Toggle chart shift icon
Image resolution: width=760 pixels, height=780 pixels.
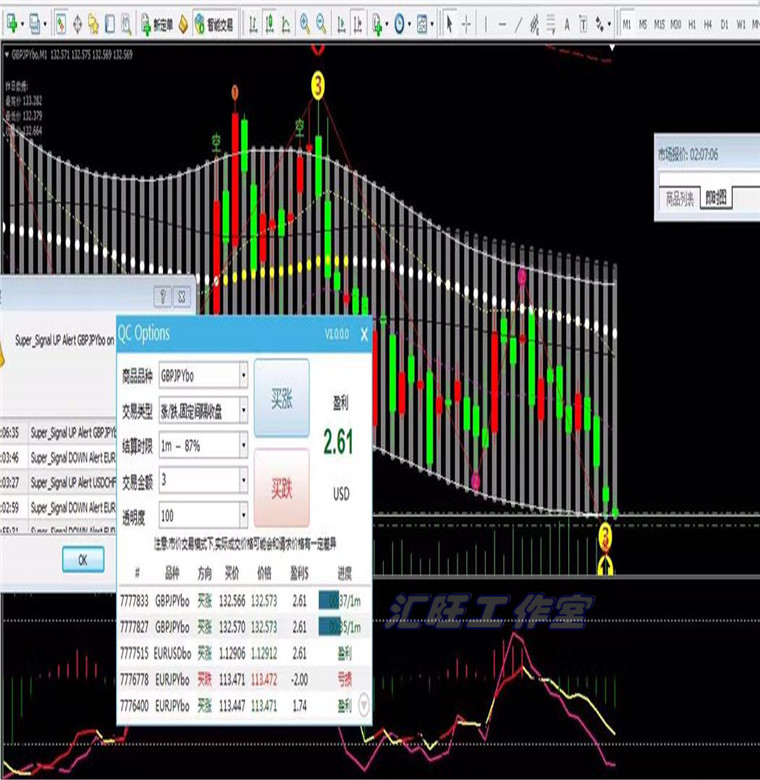[358, 23]
